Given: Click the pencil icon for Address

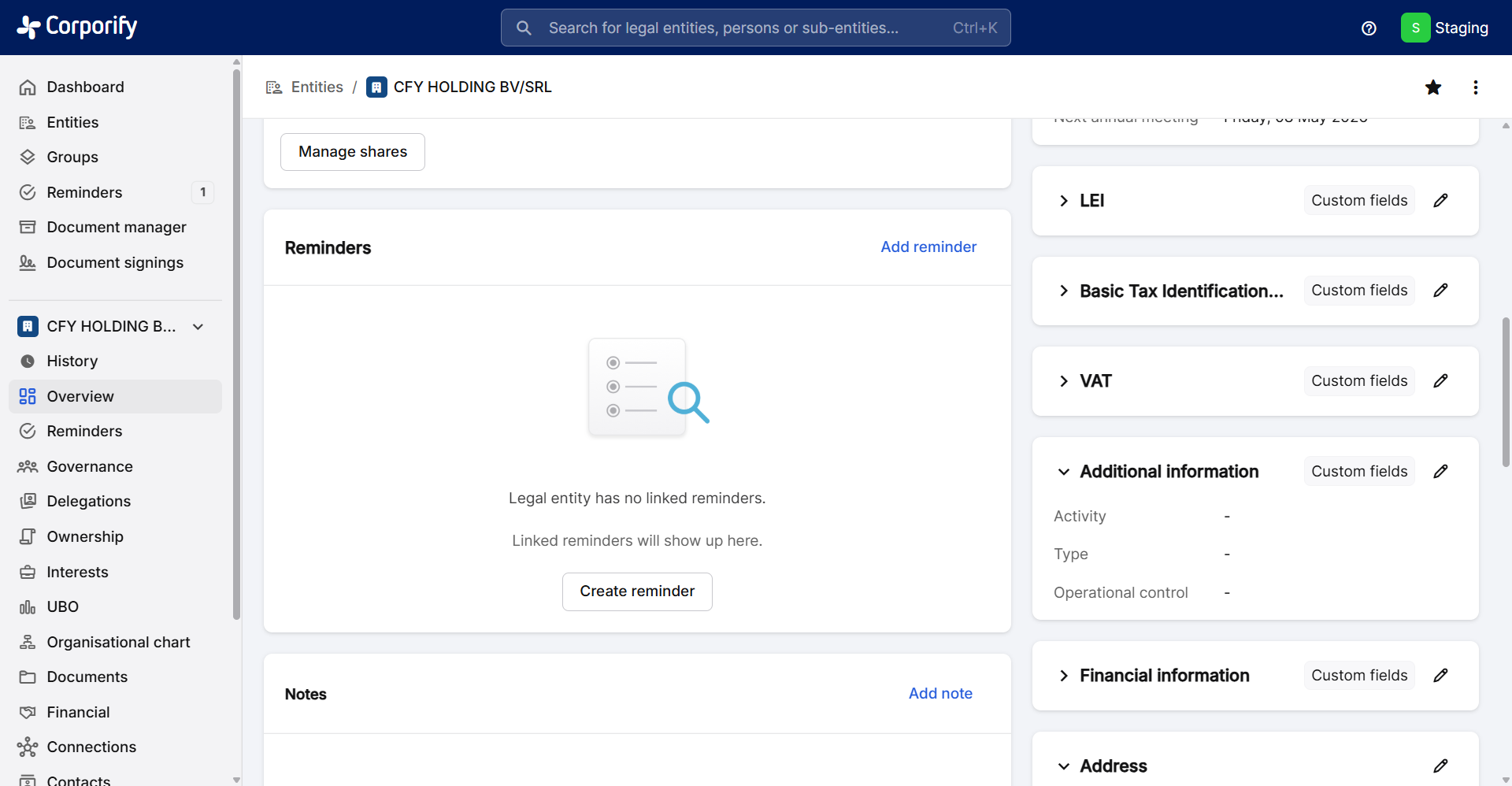Looking at the screenshot, I should point(1440,766).
